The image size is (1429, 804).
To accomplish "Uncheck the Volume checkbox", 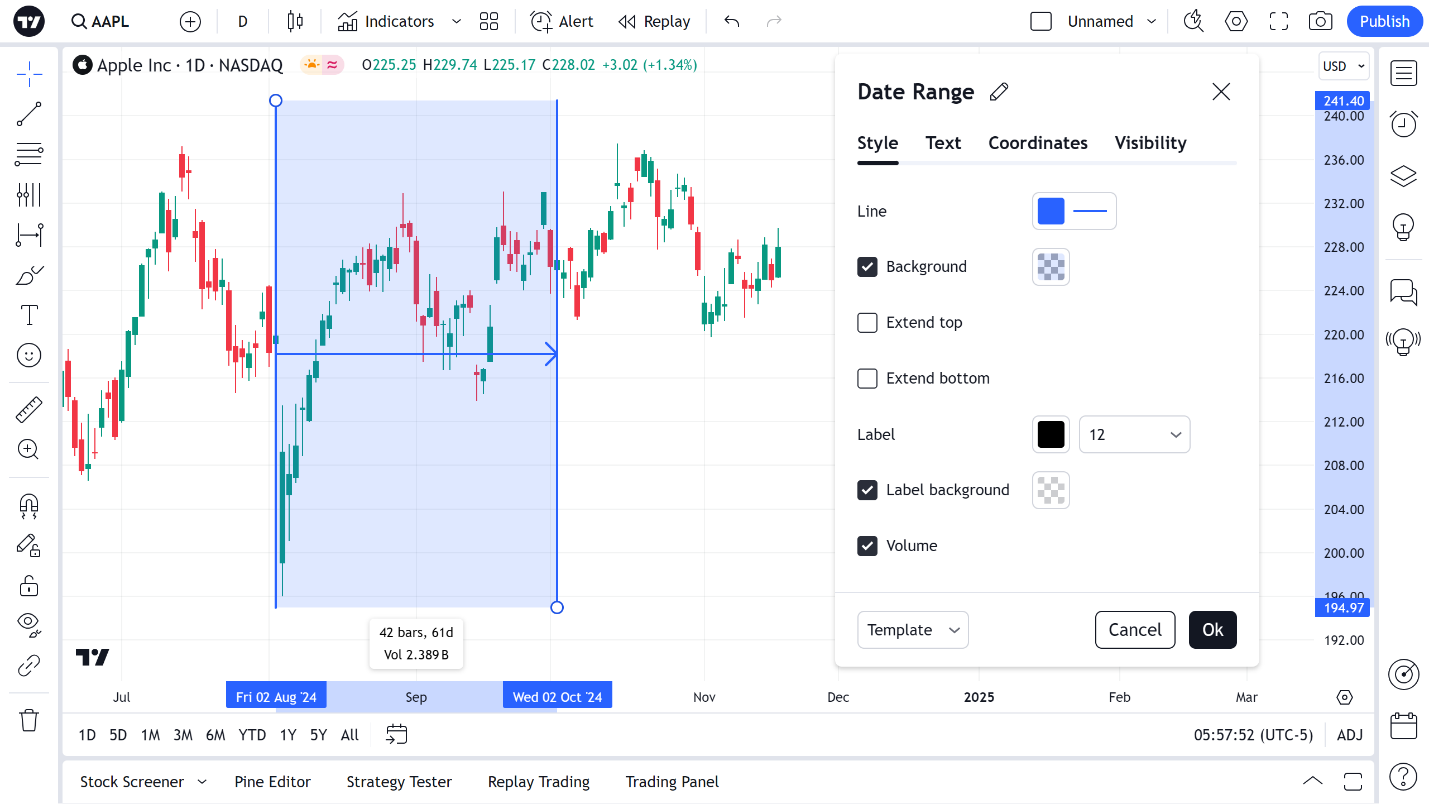I will [x=868, y=546].
